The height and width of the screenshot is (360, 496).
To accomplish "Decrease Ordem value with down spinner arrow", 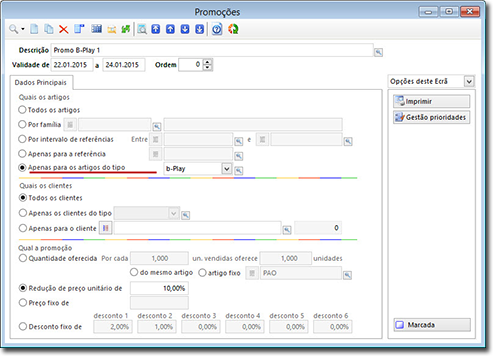I will point(207,67).
